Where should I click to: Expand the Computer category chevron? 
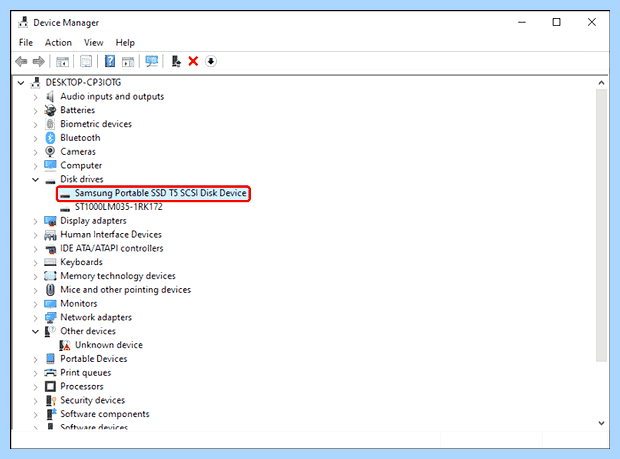[x=36, y=166]
